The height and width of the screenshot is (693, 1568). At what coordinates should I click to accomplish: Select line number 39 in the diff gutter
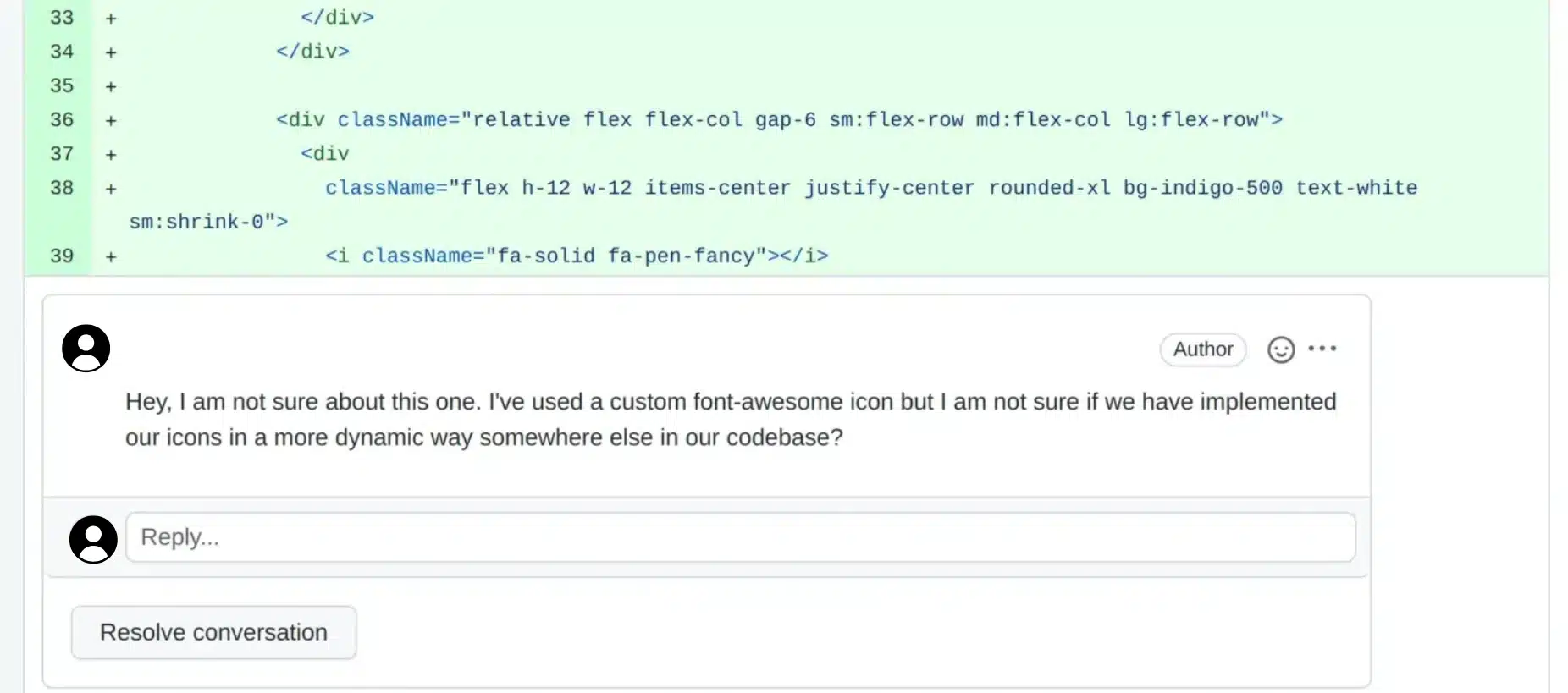(x=62, y=256)
